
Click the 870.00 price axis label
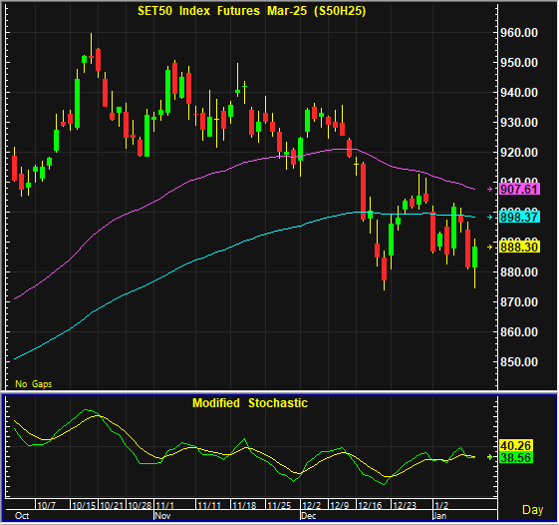click(519, 302)
